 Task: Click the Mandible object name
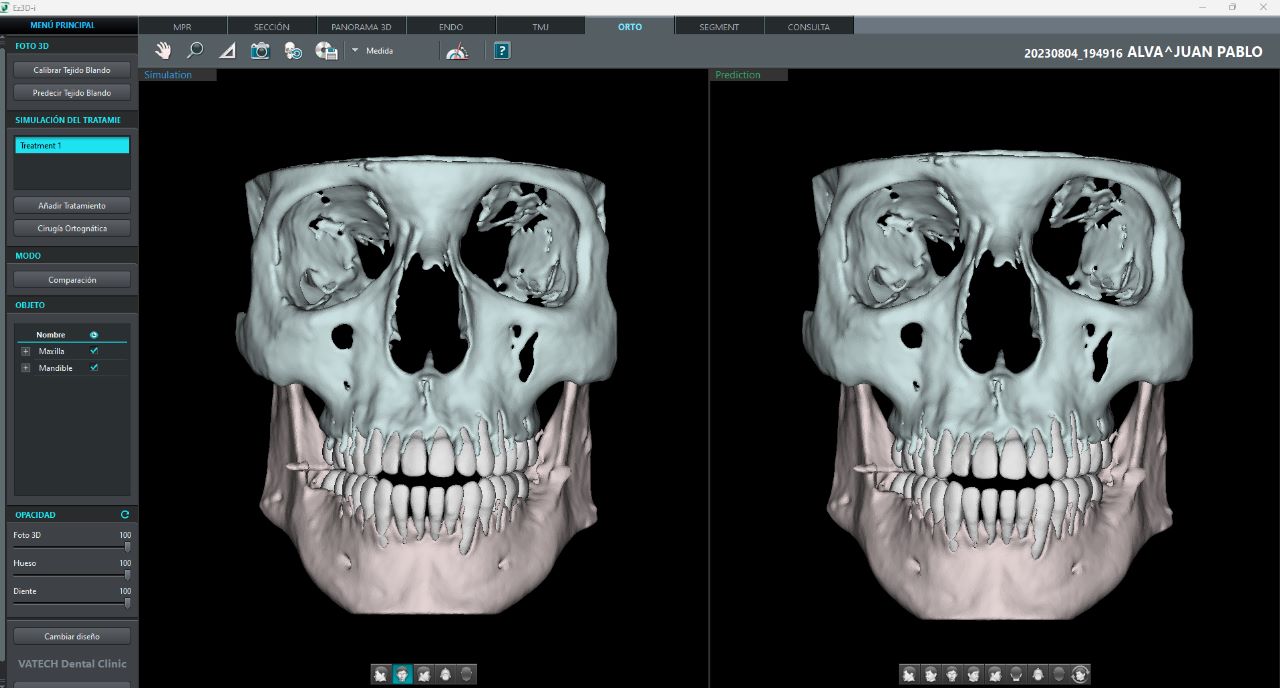pyautogui.click(x=56, y=368)
